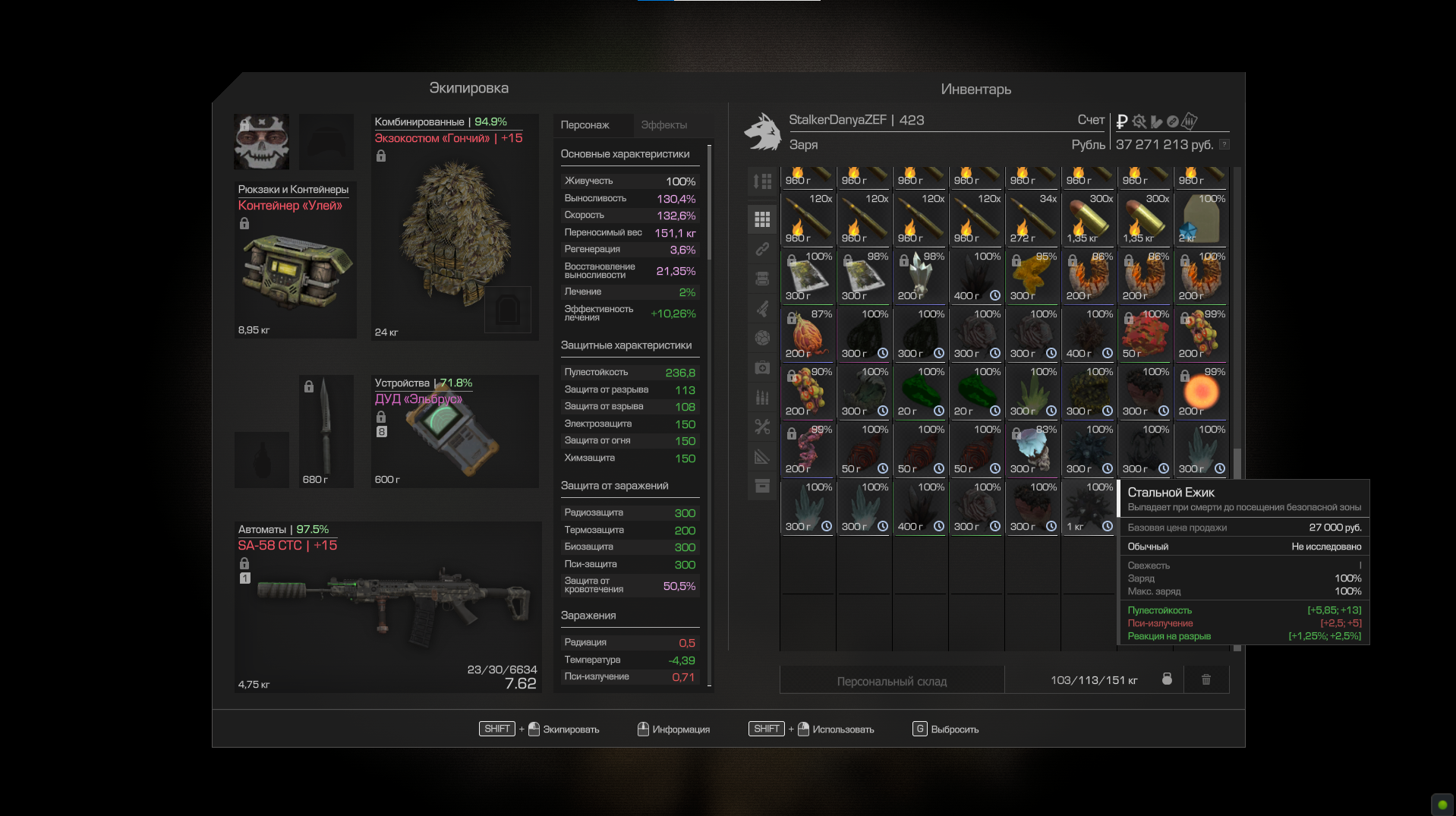Select the Стальной Ежик artifact weighing 1 кг
The height and width of the screenshot is (816, 1456).
point(1089,507)
